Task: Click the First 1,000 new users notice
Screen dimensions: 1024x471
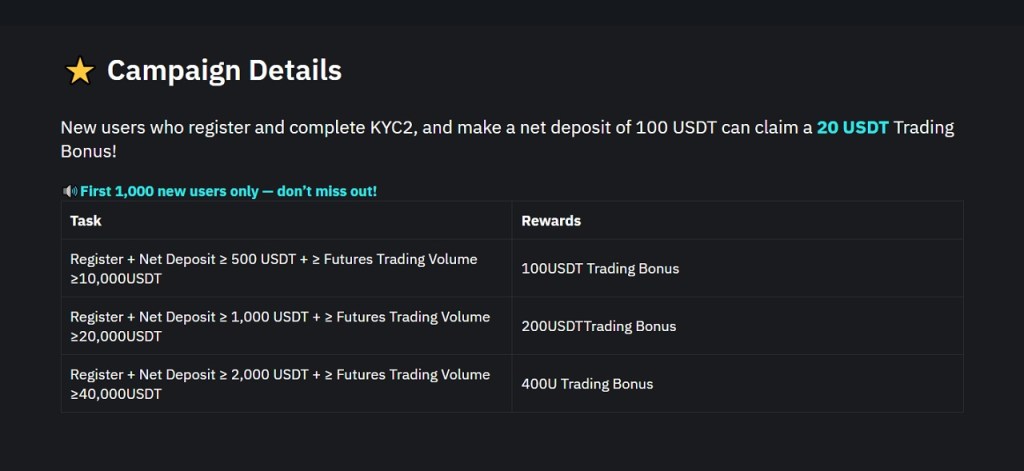Action: (228, 190)
